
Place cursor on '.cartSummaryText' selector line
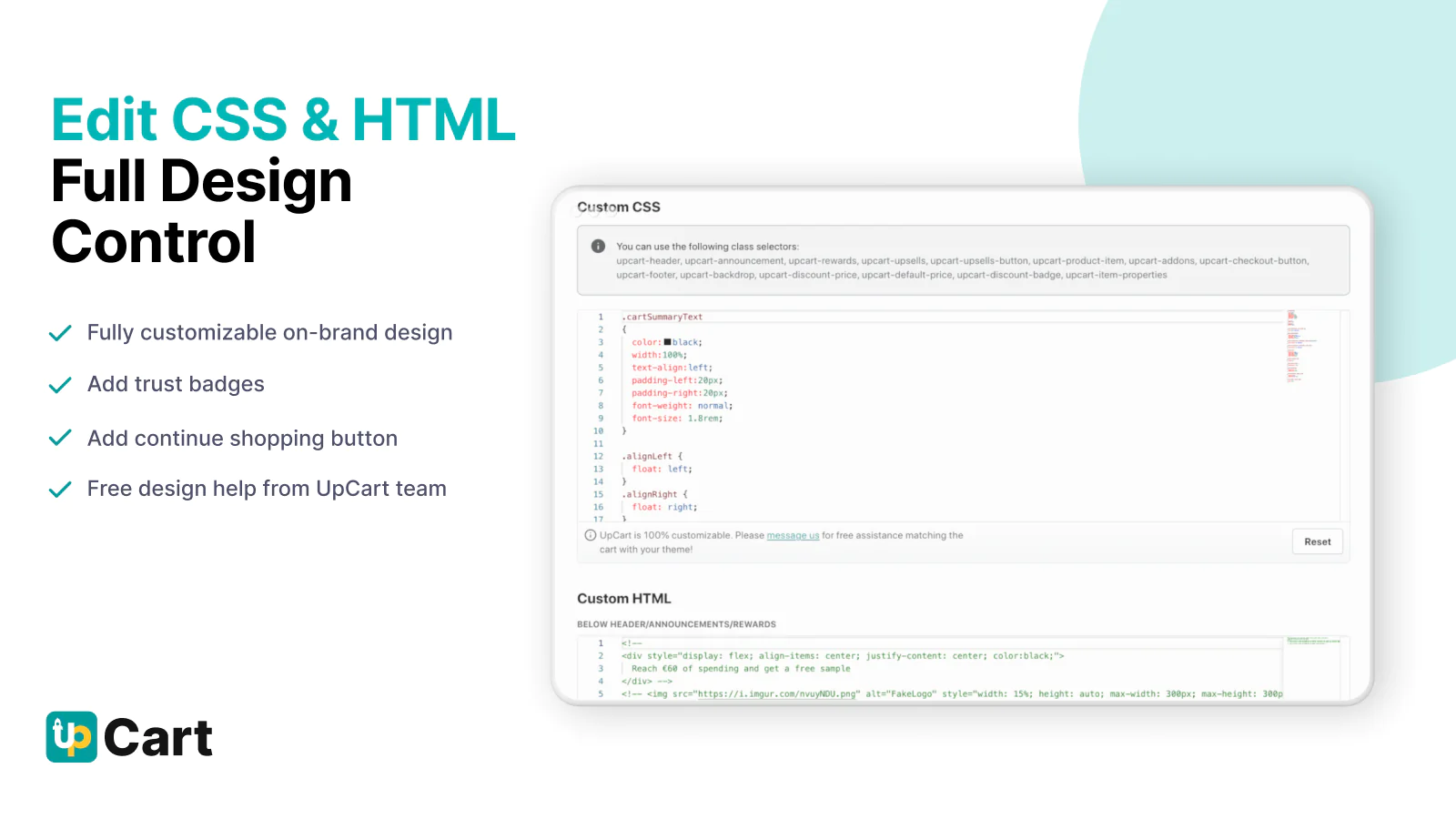[x=663, y=317]
